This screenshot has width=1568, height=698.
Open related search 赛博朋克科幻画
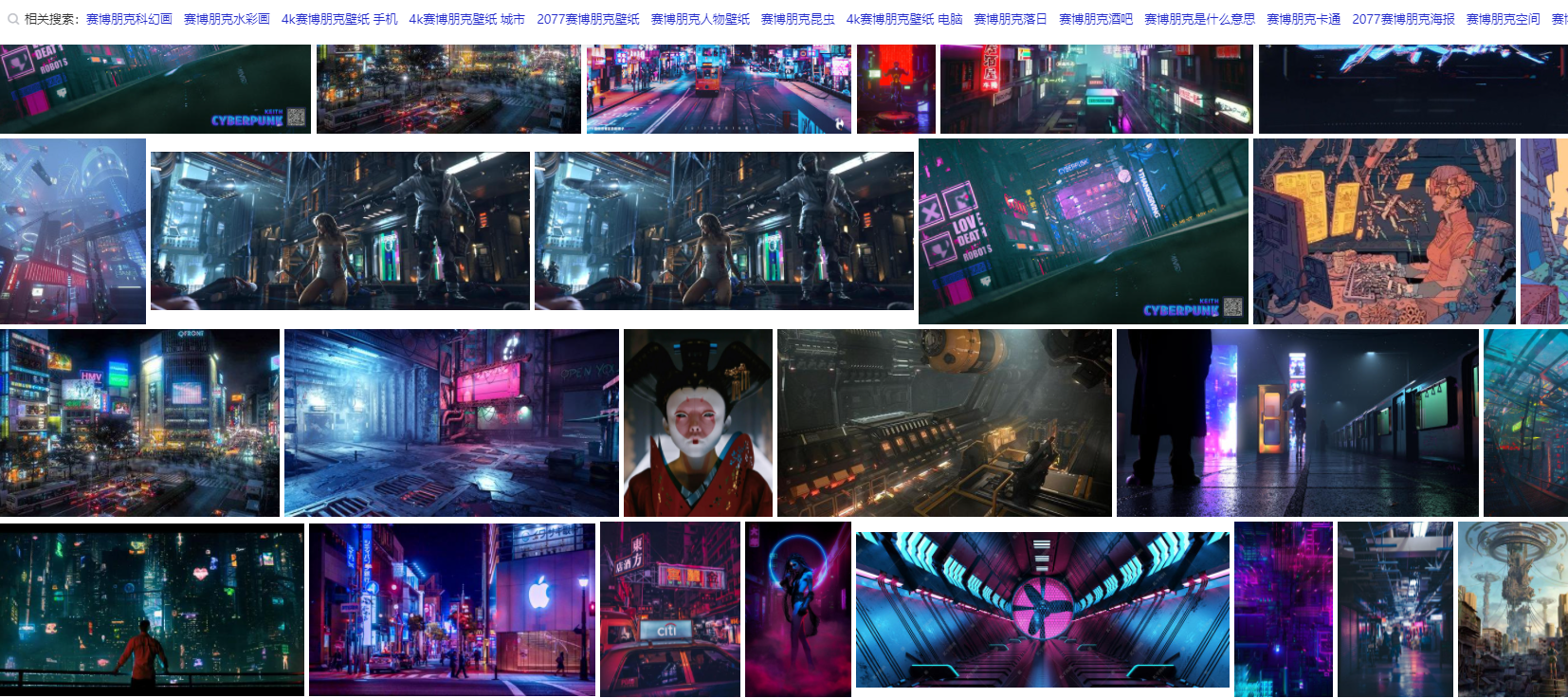[129, 19]
